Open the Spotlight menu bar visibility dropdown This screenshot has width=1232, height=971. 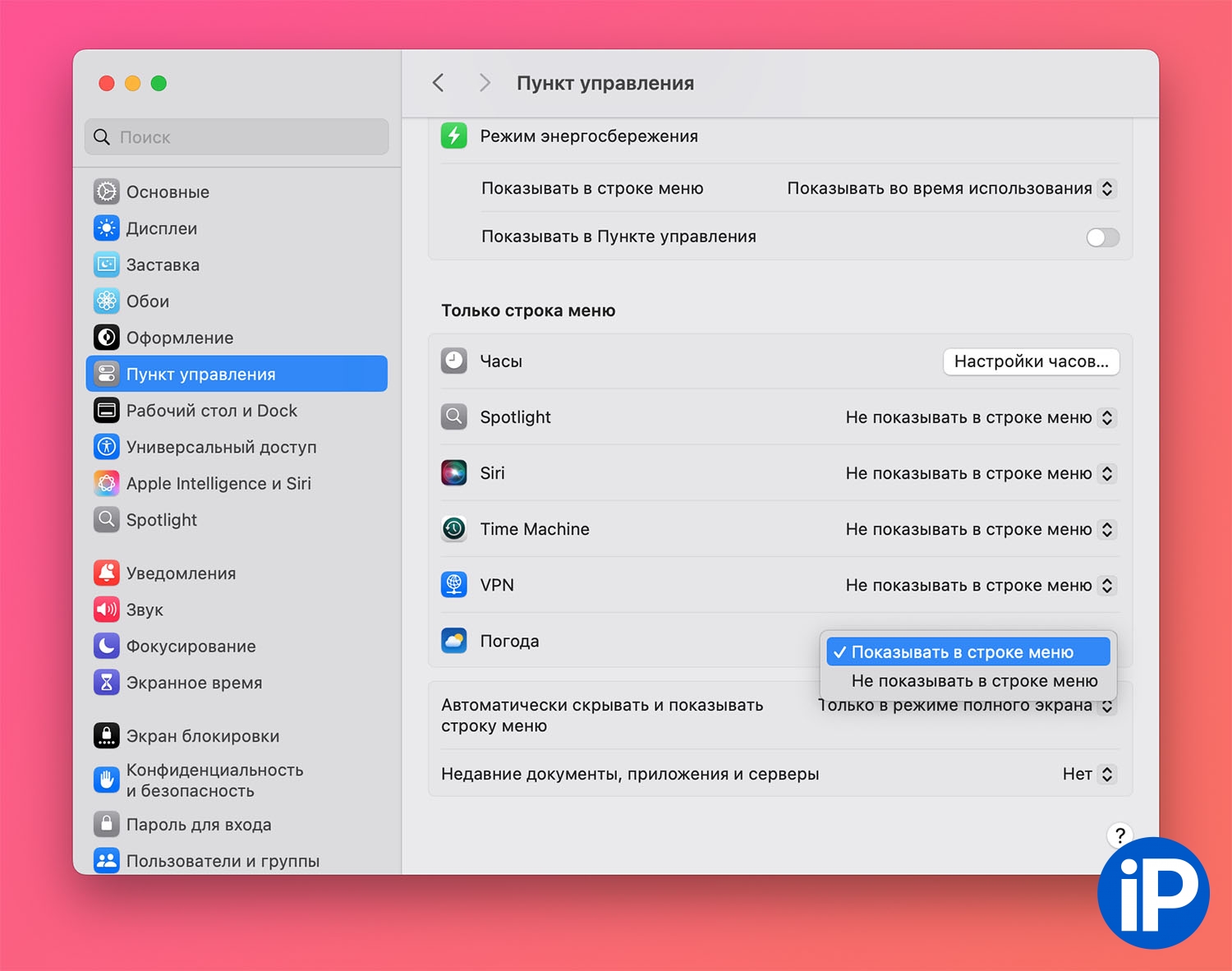click(981, 417)
